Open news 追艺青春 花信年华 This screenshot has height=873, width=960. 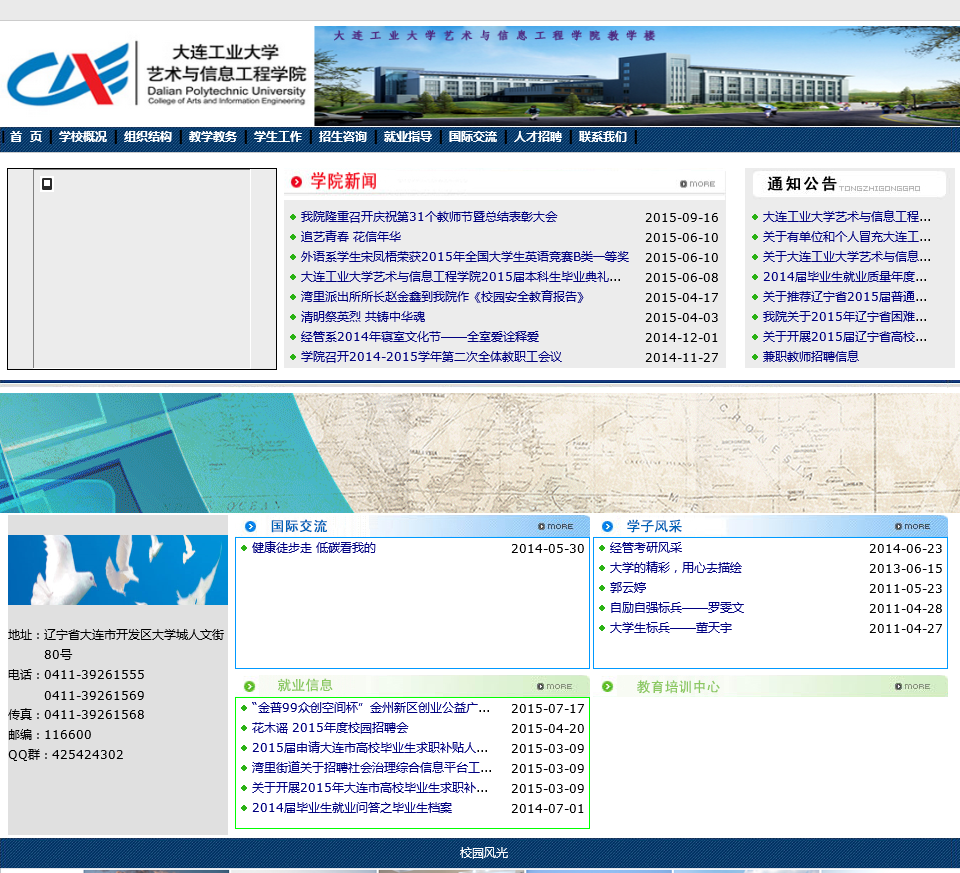point(351,237)
